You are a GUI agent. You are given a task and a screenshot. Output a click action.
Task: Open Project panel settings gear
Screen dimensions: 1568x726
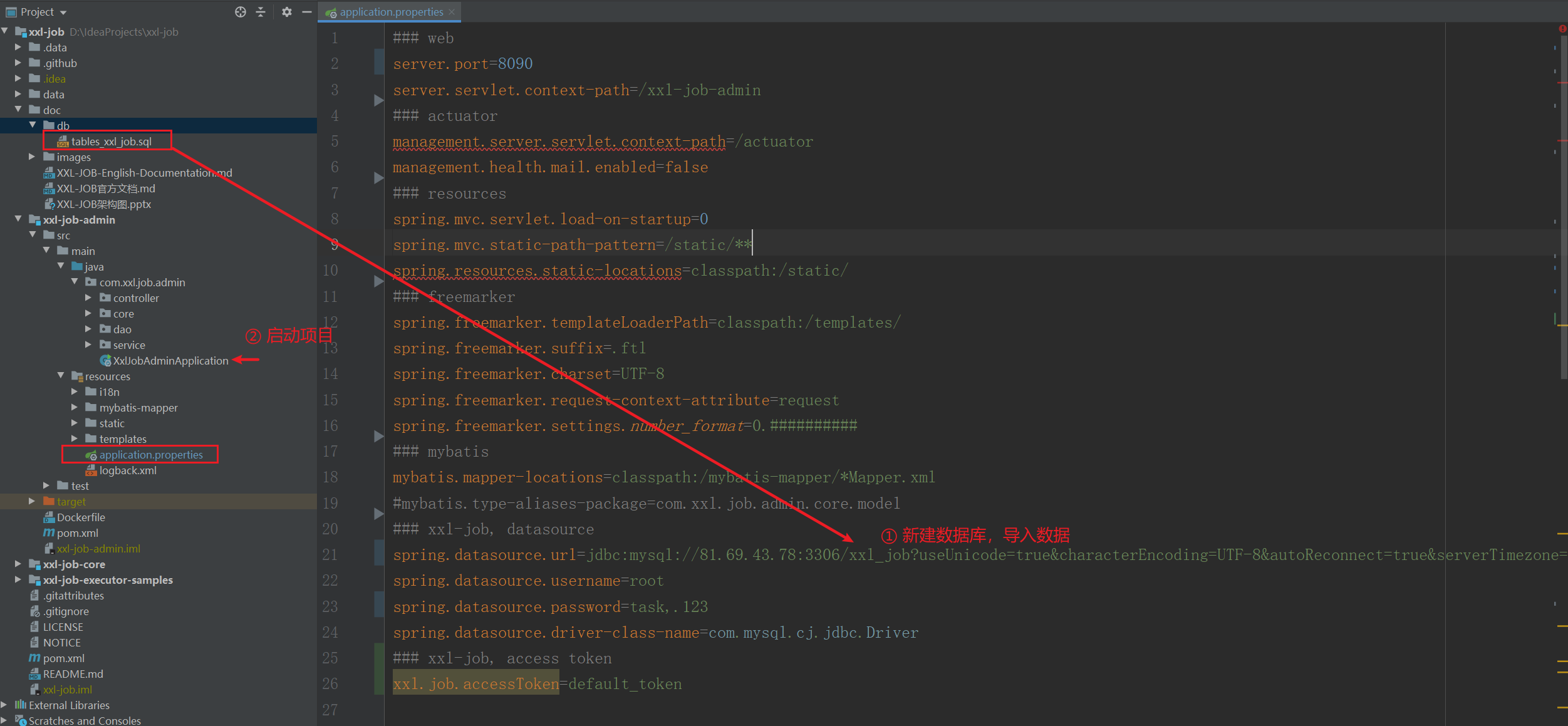pyautogui.click(x=286, y=12)
